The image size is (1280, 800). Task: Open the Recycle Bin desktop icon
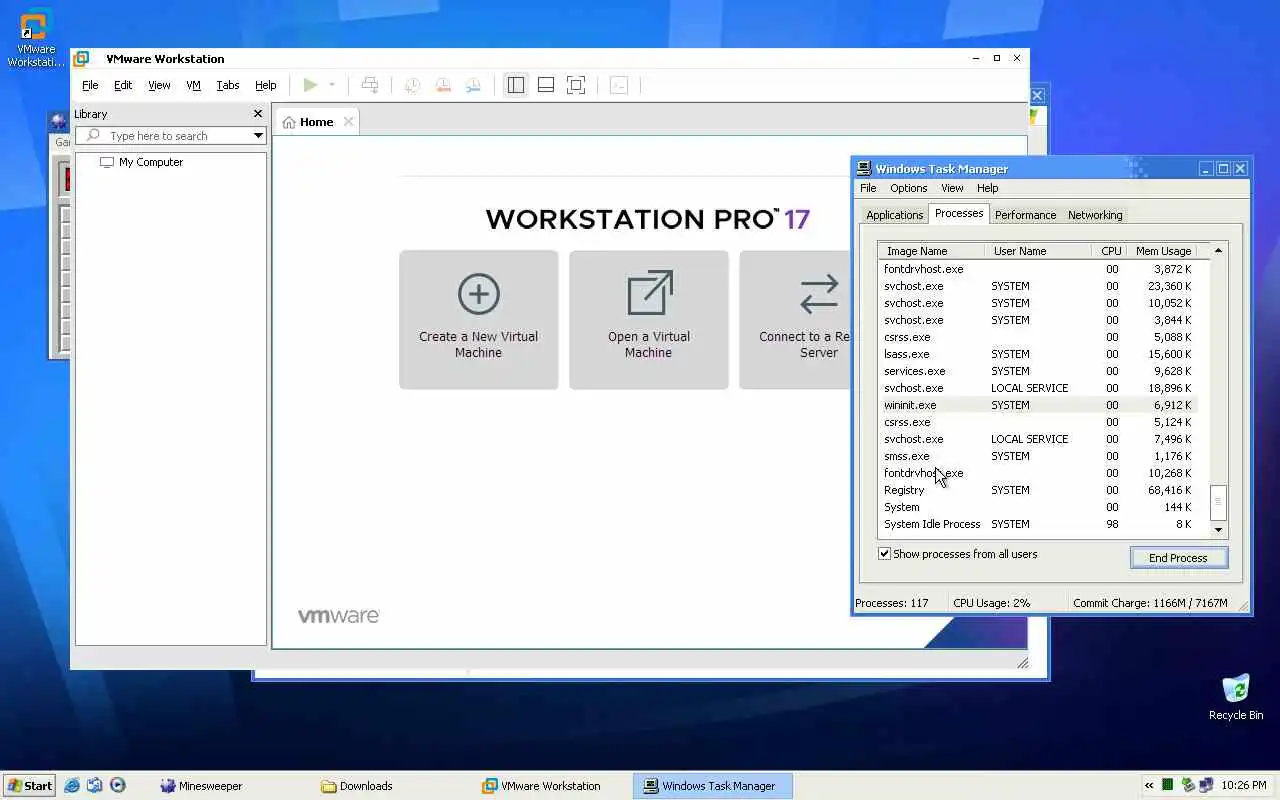tap(1236, 697)
